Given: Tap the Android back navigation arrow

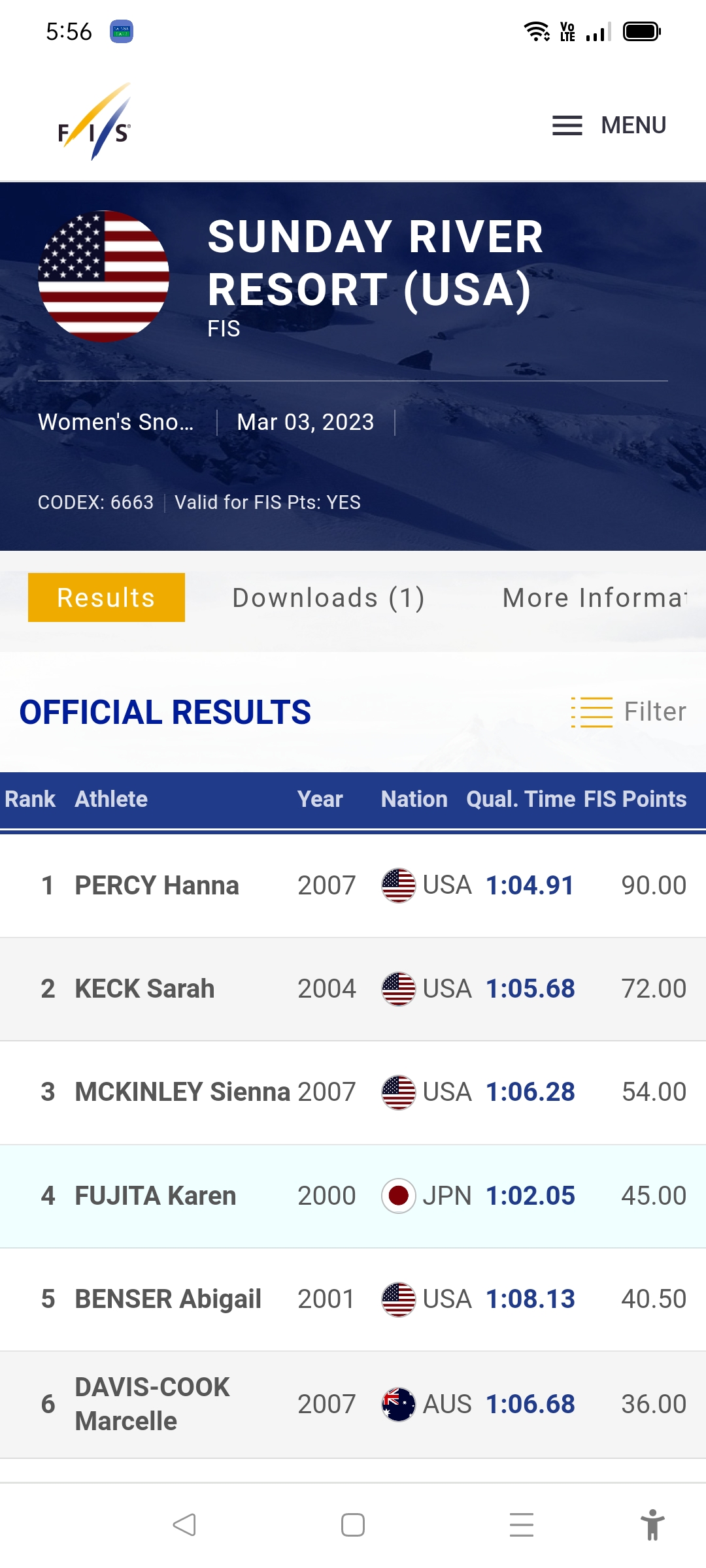Looking at the screenshot, I should point(184,1525).
